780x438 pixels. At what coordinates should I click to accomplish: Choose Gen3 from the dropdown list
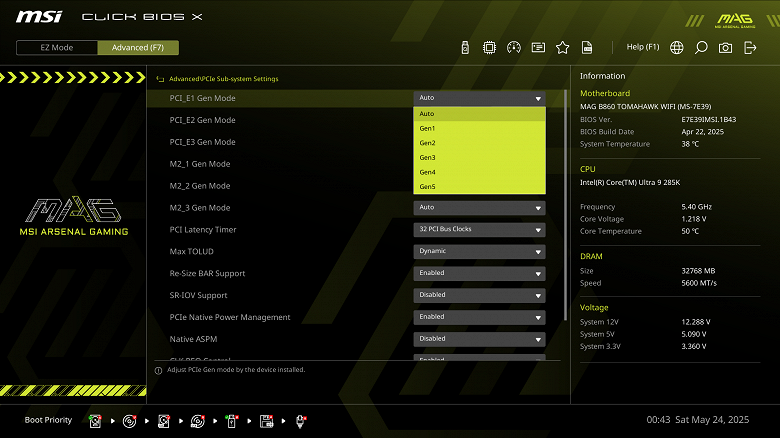[479, 158]
